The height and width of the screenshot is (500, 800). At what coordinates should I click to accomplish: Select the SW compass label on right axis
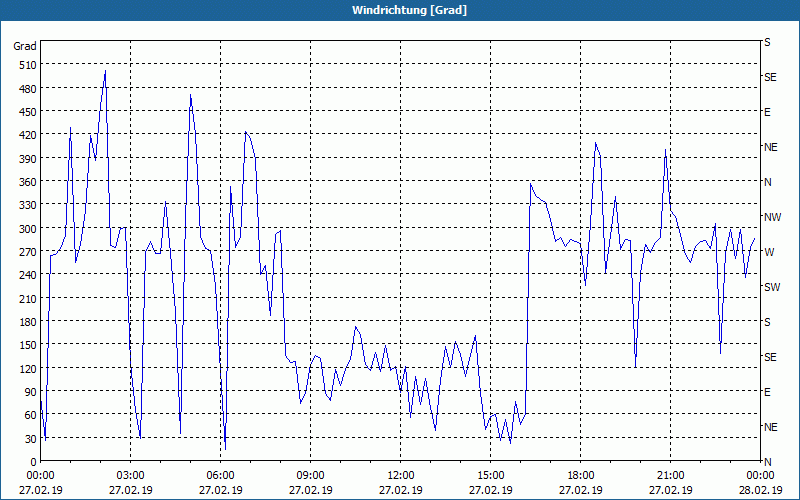(772, 287)
